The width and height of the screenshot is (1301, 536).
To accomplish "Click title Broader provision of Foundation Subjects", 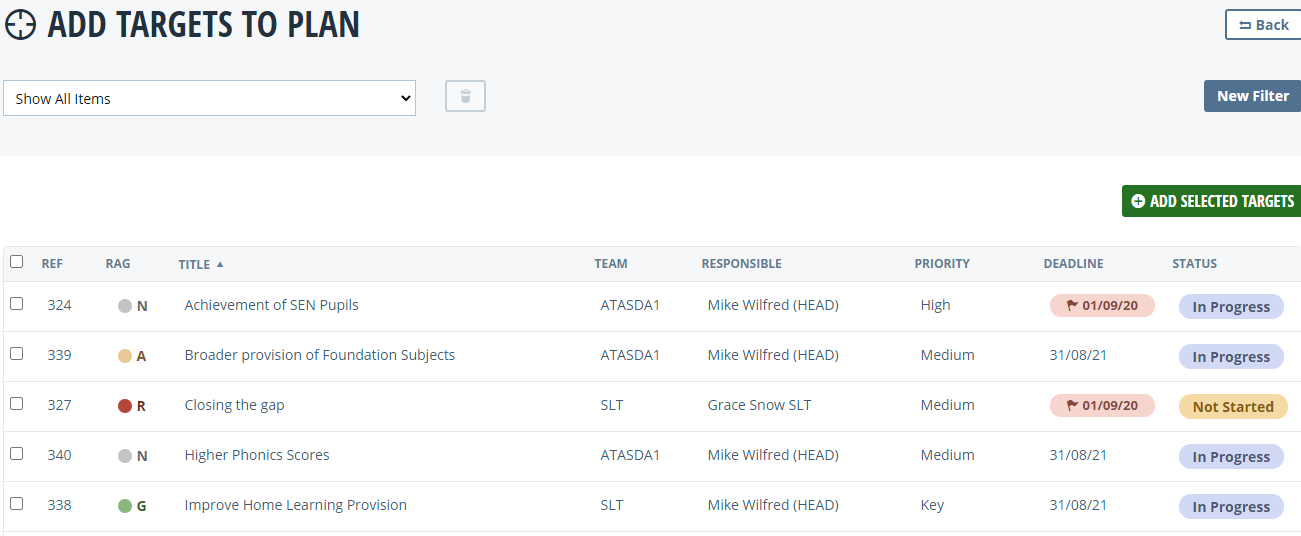I will tap(319, 355).
